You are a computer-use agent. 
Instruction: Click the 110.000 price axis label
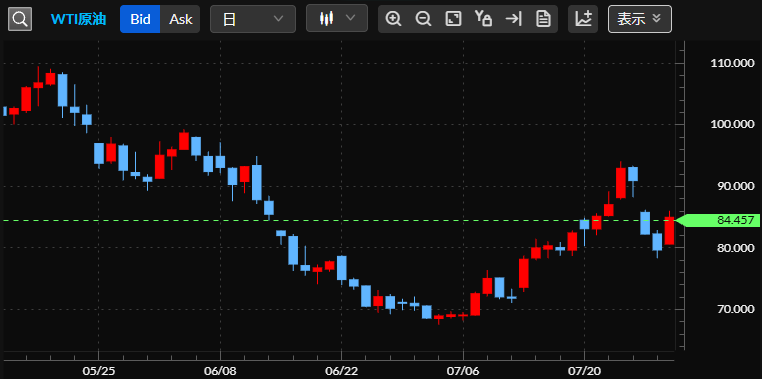click(x=732, y=63)
